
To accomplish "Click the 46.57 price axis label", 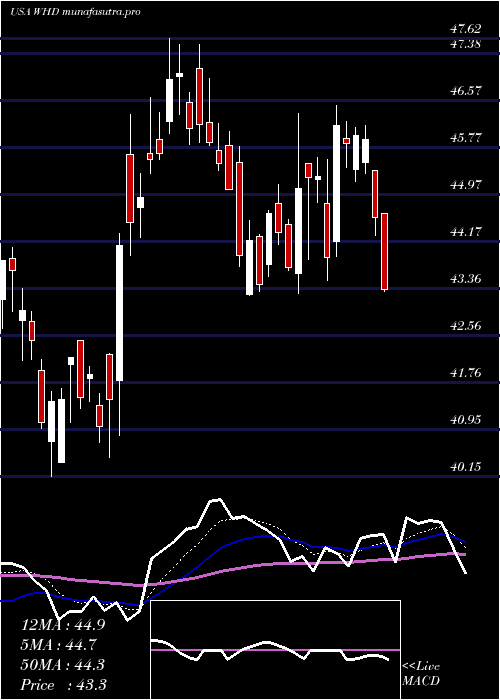I will point(466,91).
